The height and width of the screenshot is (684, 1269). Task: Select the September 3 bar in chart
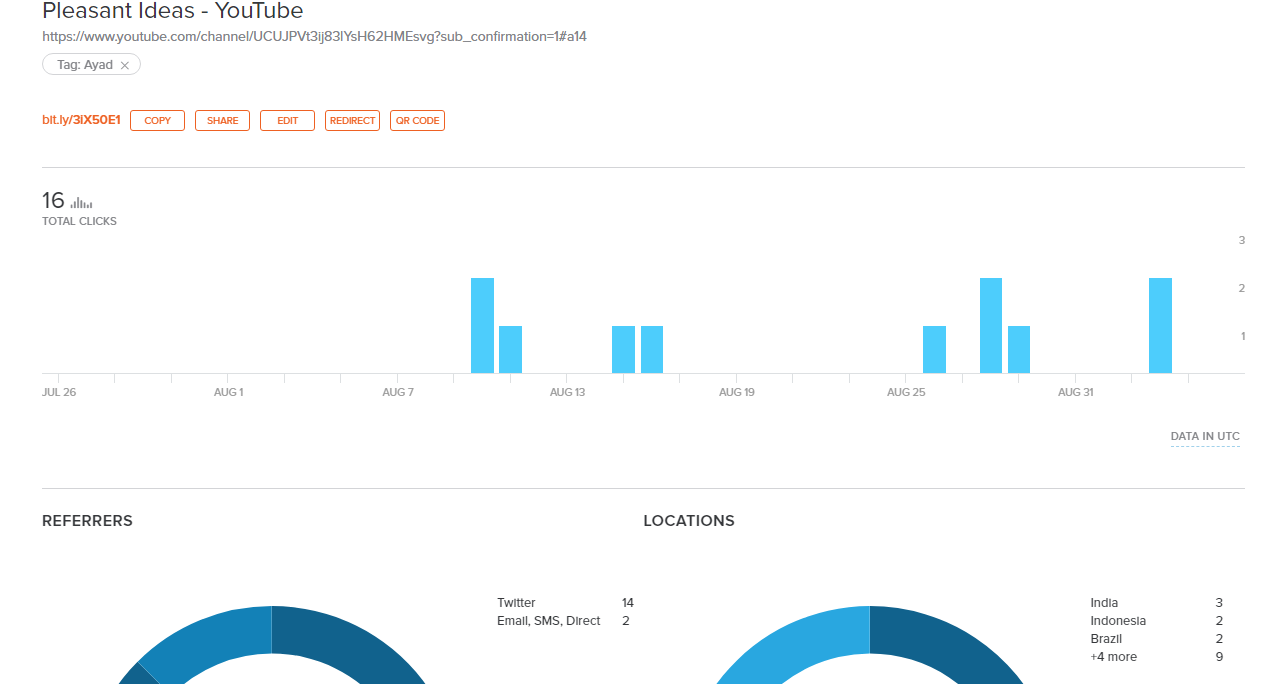point(1160,326)
